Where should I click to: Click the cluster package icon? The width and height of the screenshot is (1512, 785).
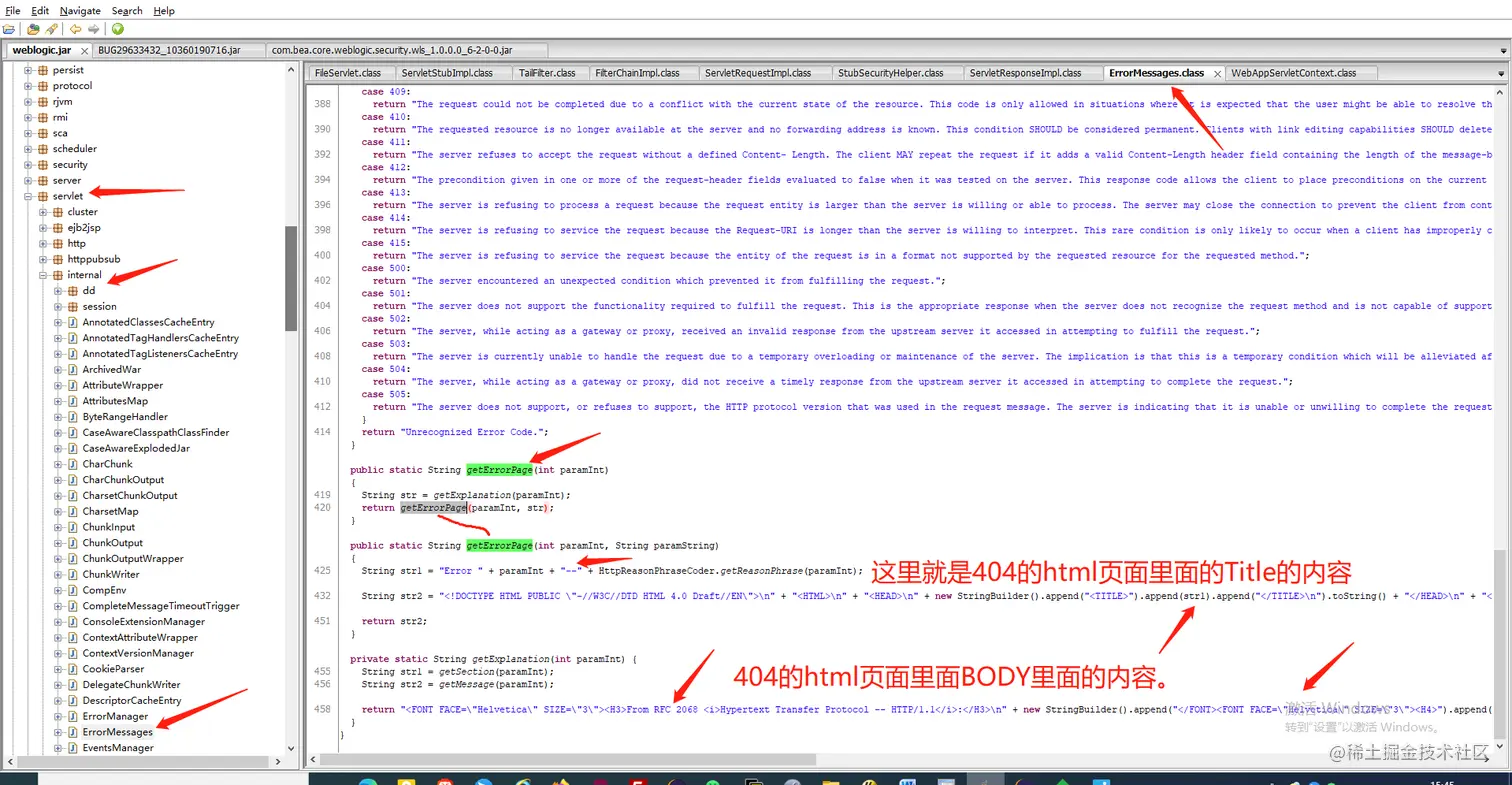coord(57,212)
